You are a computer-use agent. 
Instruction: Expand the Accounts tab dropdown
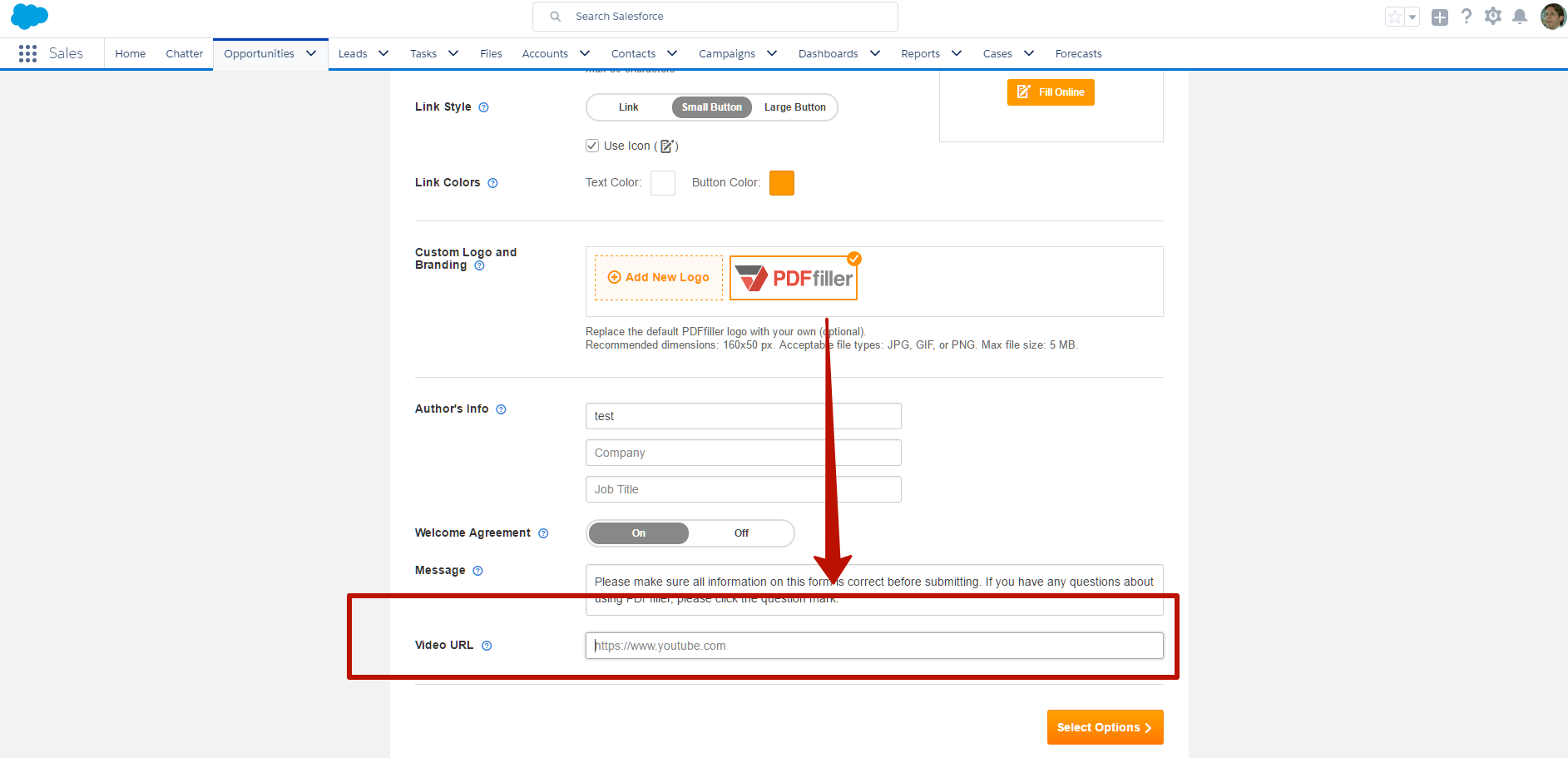pos(585,53)
